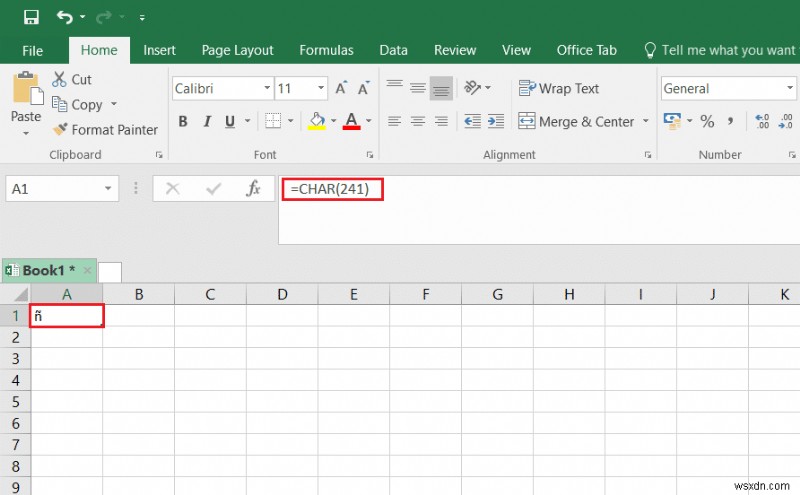Activate the Format Painter

105,130
